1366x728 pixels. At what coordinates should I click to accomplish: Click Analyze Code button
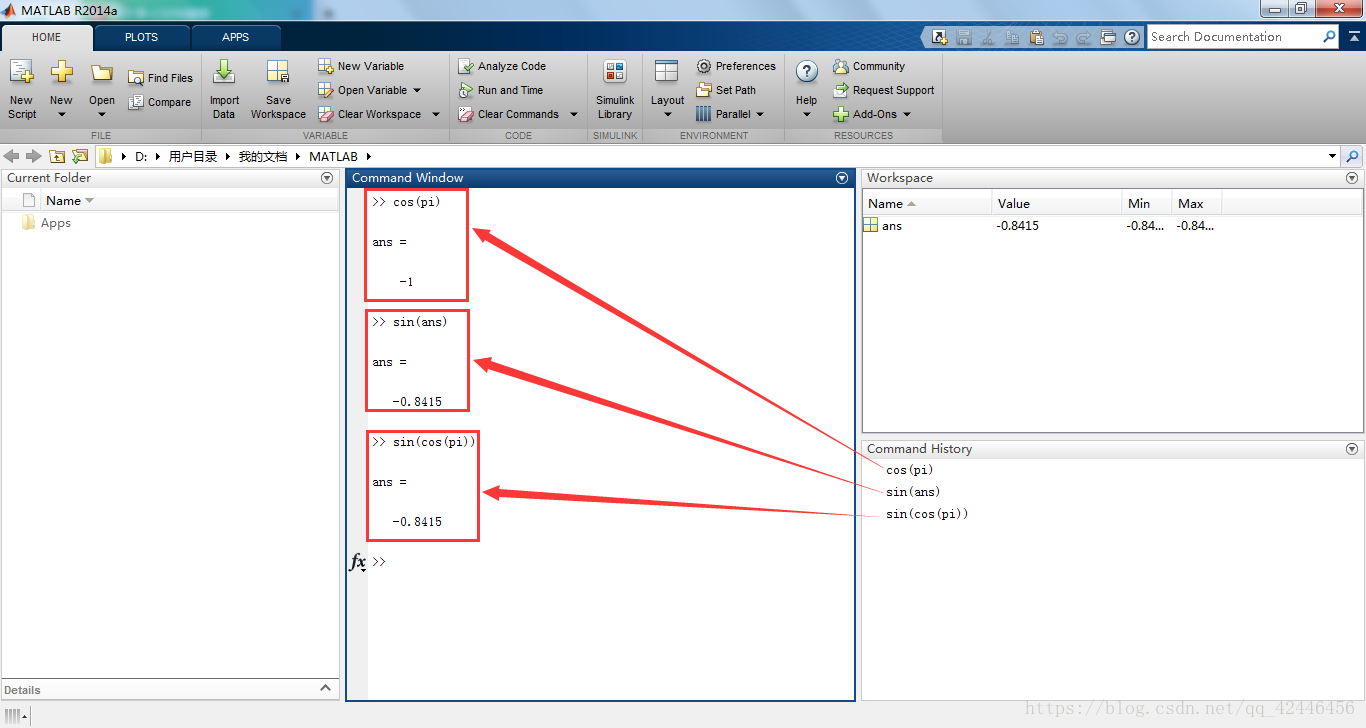[502, 66]
